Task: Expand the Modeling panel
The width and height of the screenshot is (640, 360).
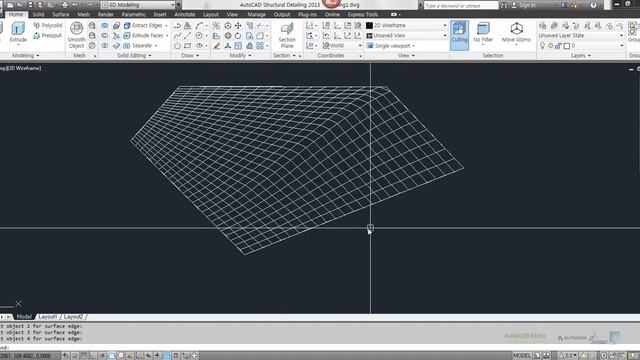Action: pos(26,55)
